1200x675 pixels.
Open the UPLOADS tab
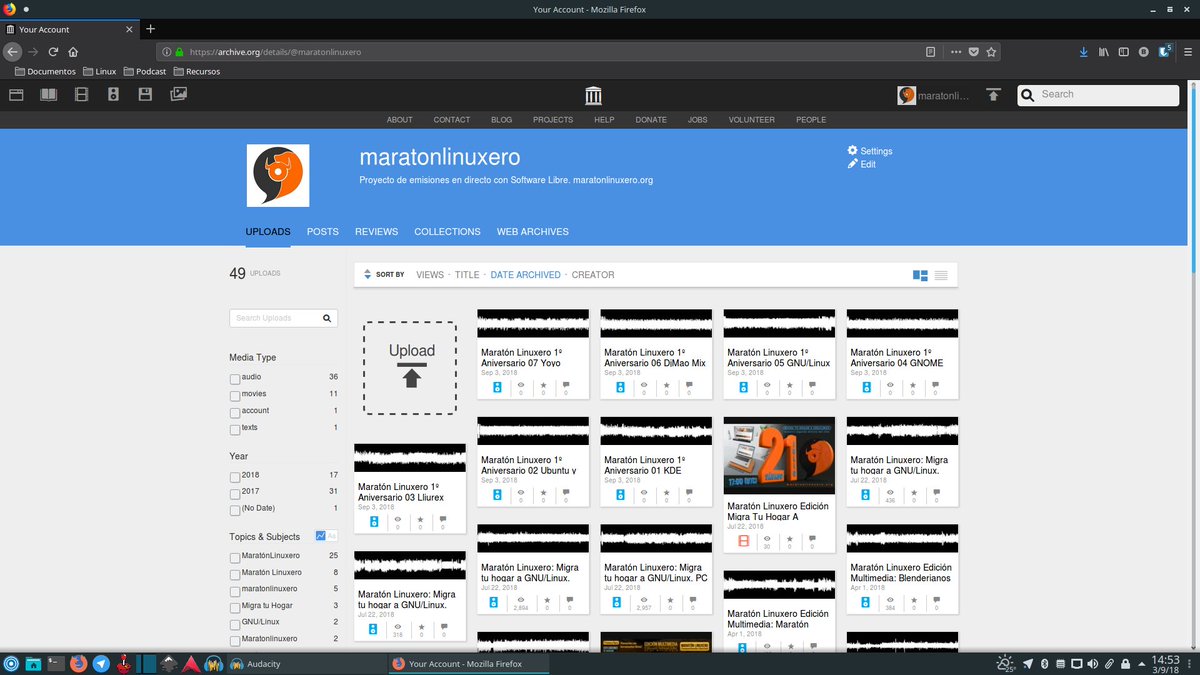268,232
